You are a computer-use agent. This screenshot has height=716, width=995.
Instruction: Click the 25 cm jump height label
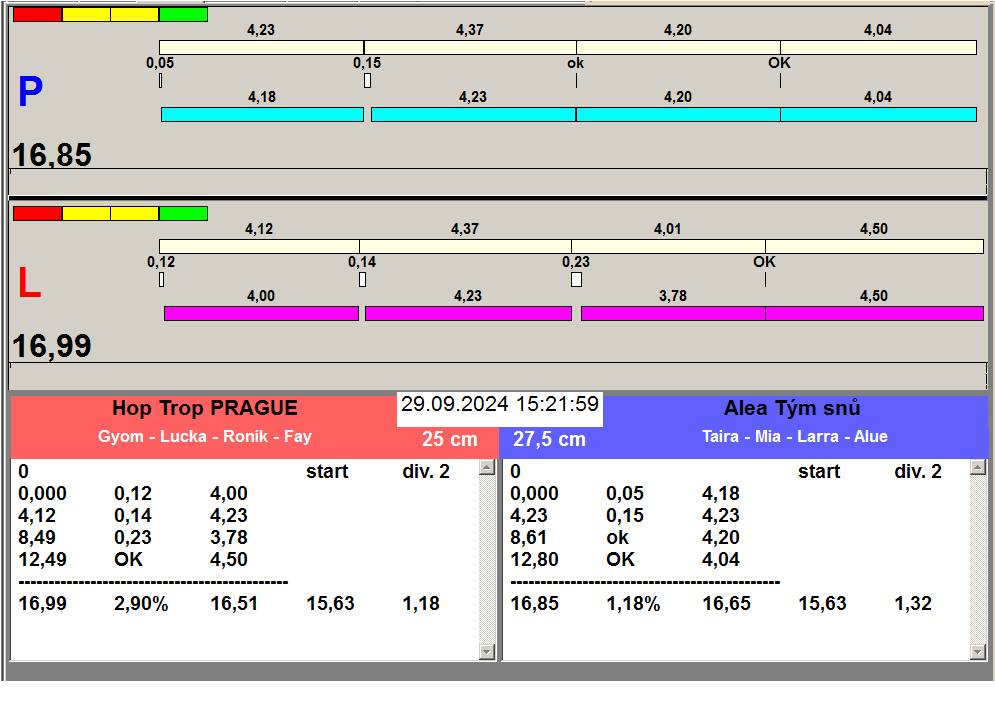449,439
